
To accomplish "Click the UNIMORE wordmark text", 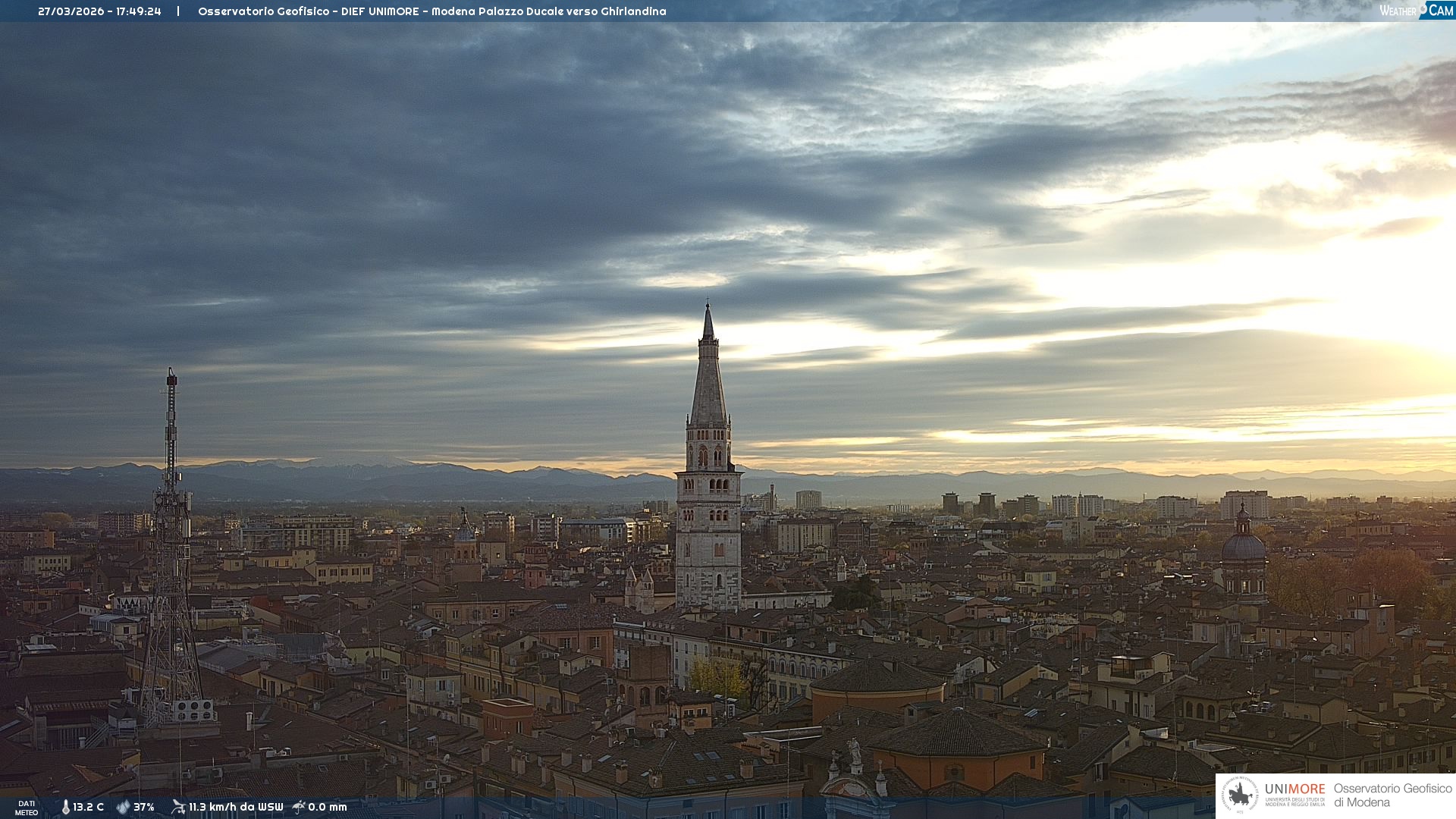I will [x=1294, y=789].
